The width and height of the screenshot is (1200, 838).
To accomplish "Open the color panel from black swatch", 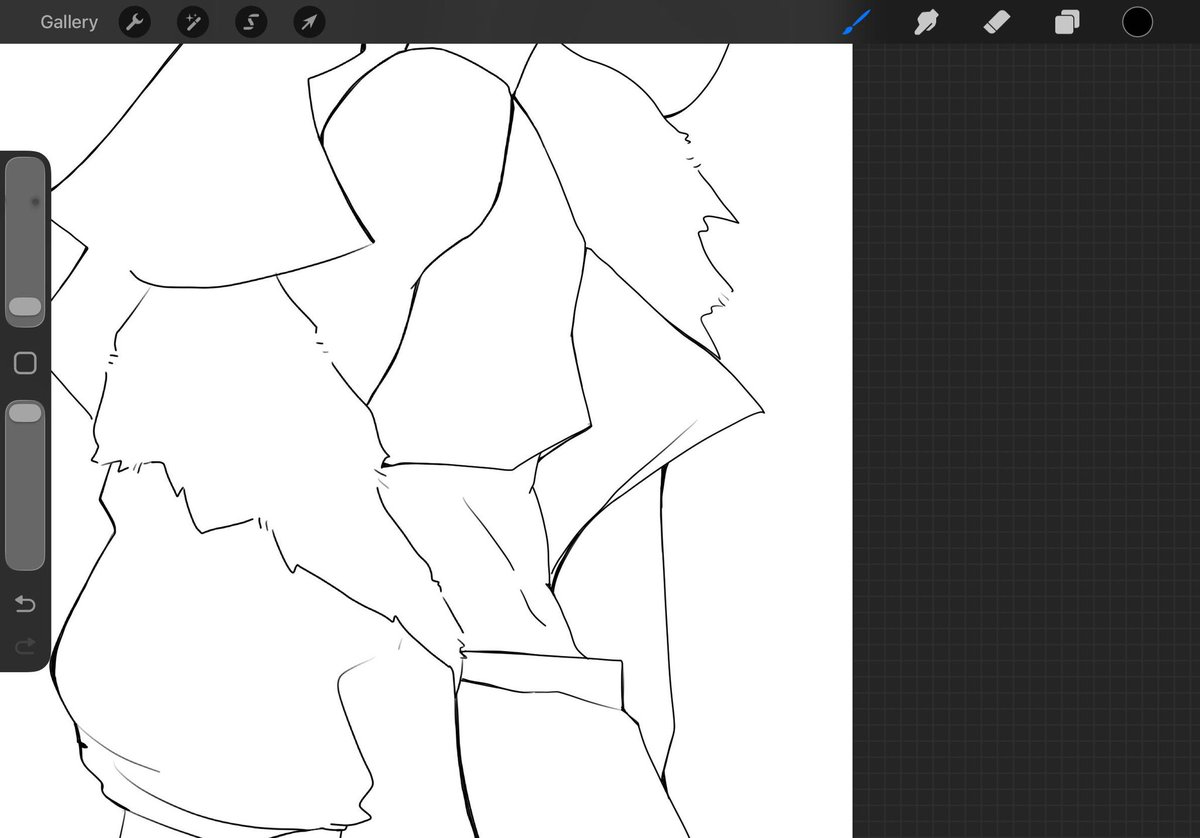I will coord(1137,21).
